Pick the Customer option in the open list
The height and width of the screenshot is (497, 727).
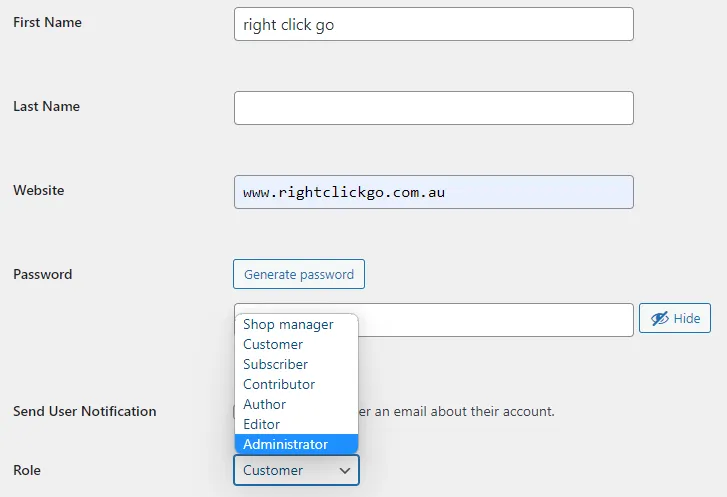click(x=273, y=344)
